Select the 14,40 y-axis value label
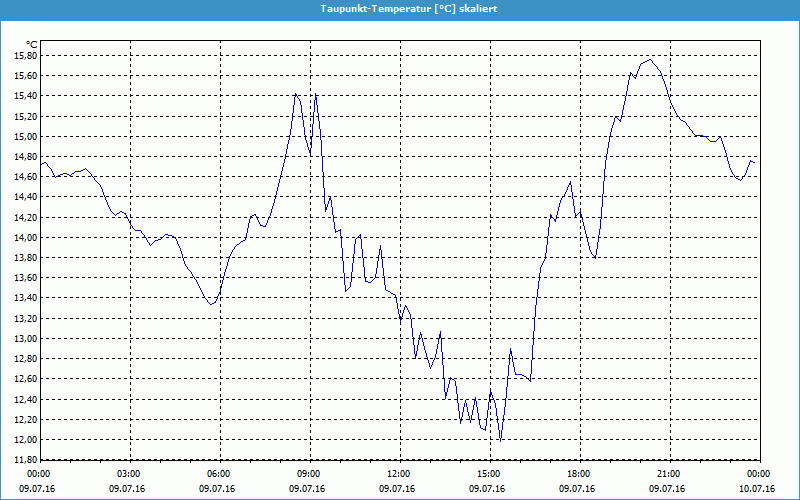800x500 pixels. click(24, 197)
